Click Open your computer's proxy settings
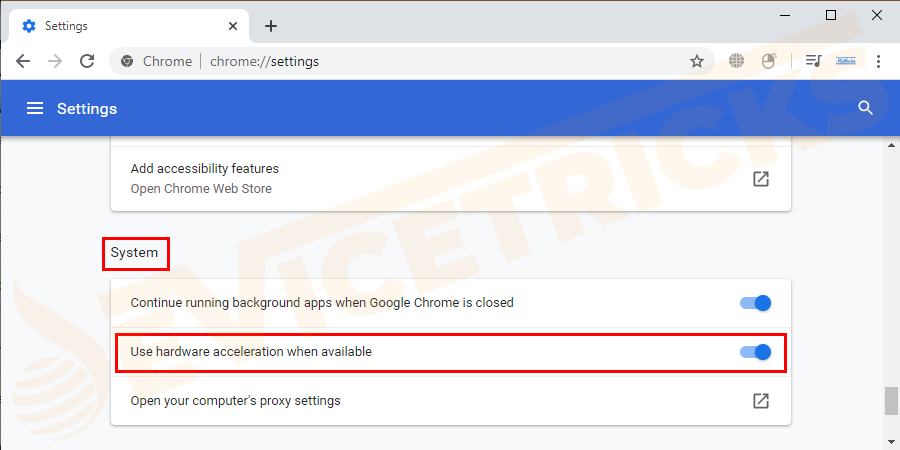This screenshot has width=900, height=450. (x=236, y=401)
